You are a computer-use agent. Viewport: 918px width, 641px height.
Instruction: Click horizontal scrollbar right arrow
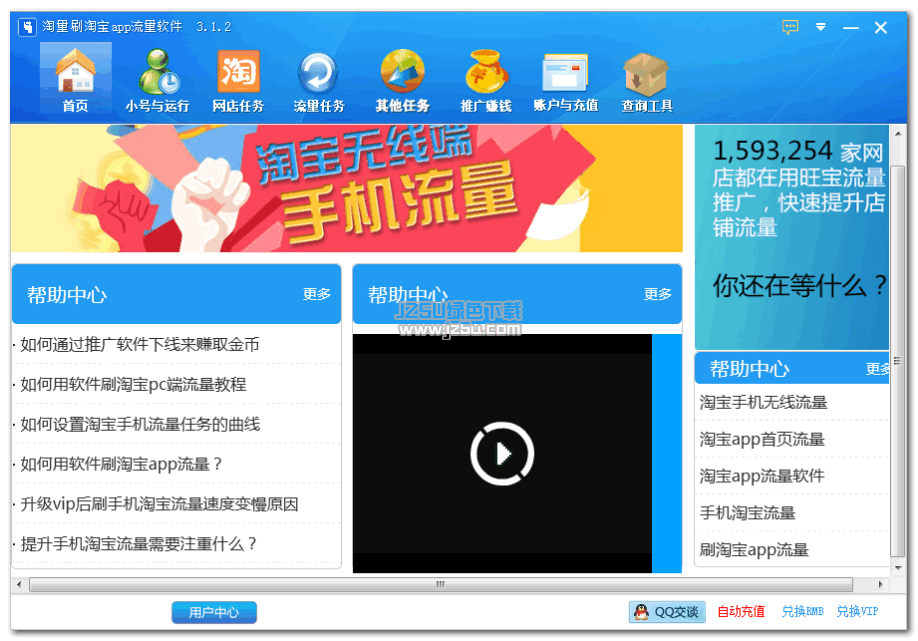(x=881, y=584)
